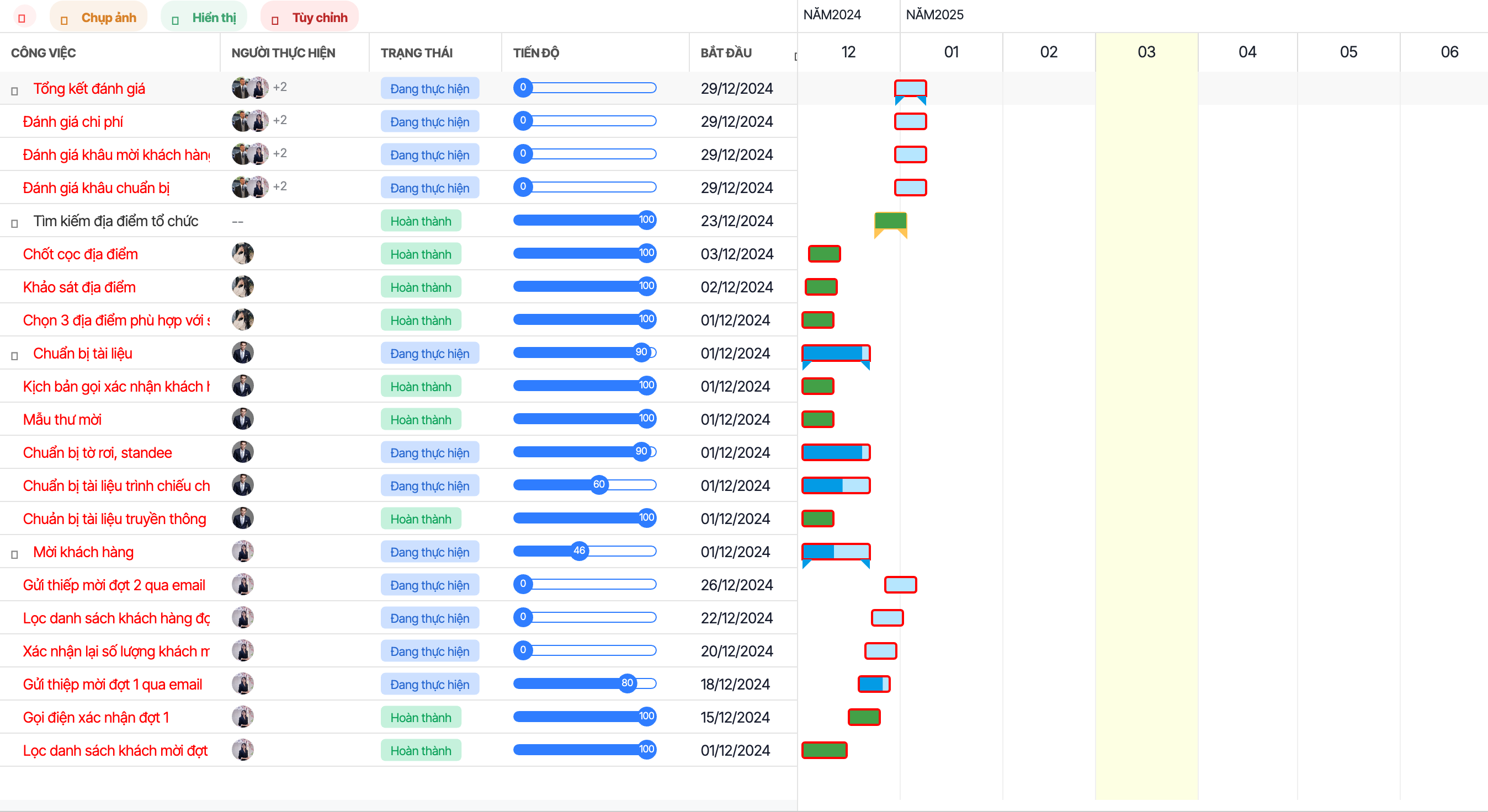Collapse the Chuẩn bị tài liệu group
Viewport: 1488px width, 812px height.
(x=15, y=355)
